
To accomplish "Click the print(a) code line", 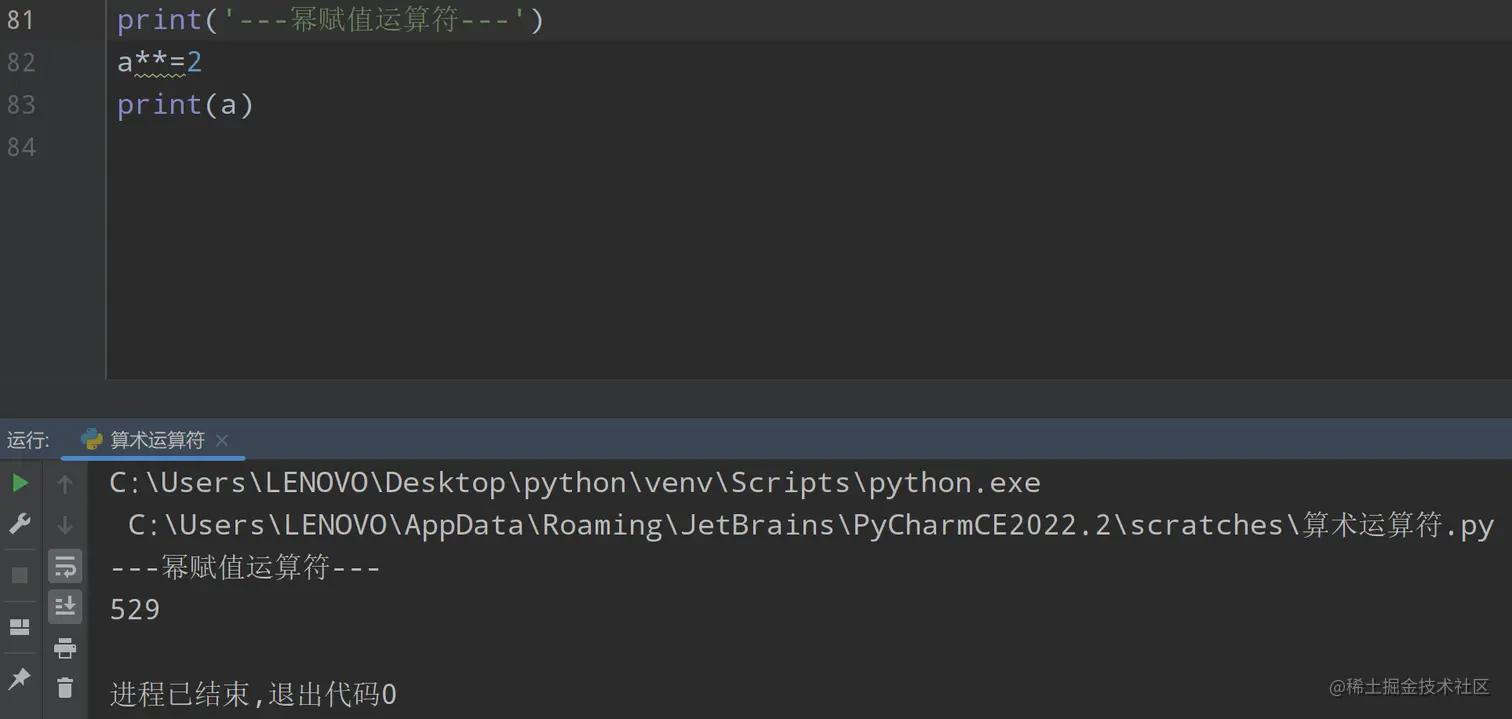I will tap(185, 105).
